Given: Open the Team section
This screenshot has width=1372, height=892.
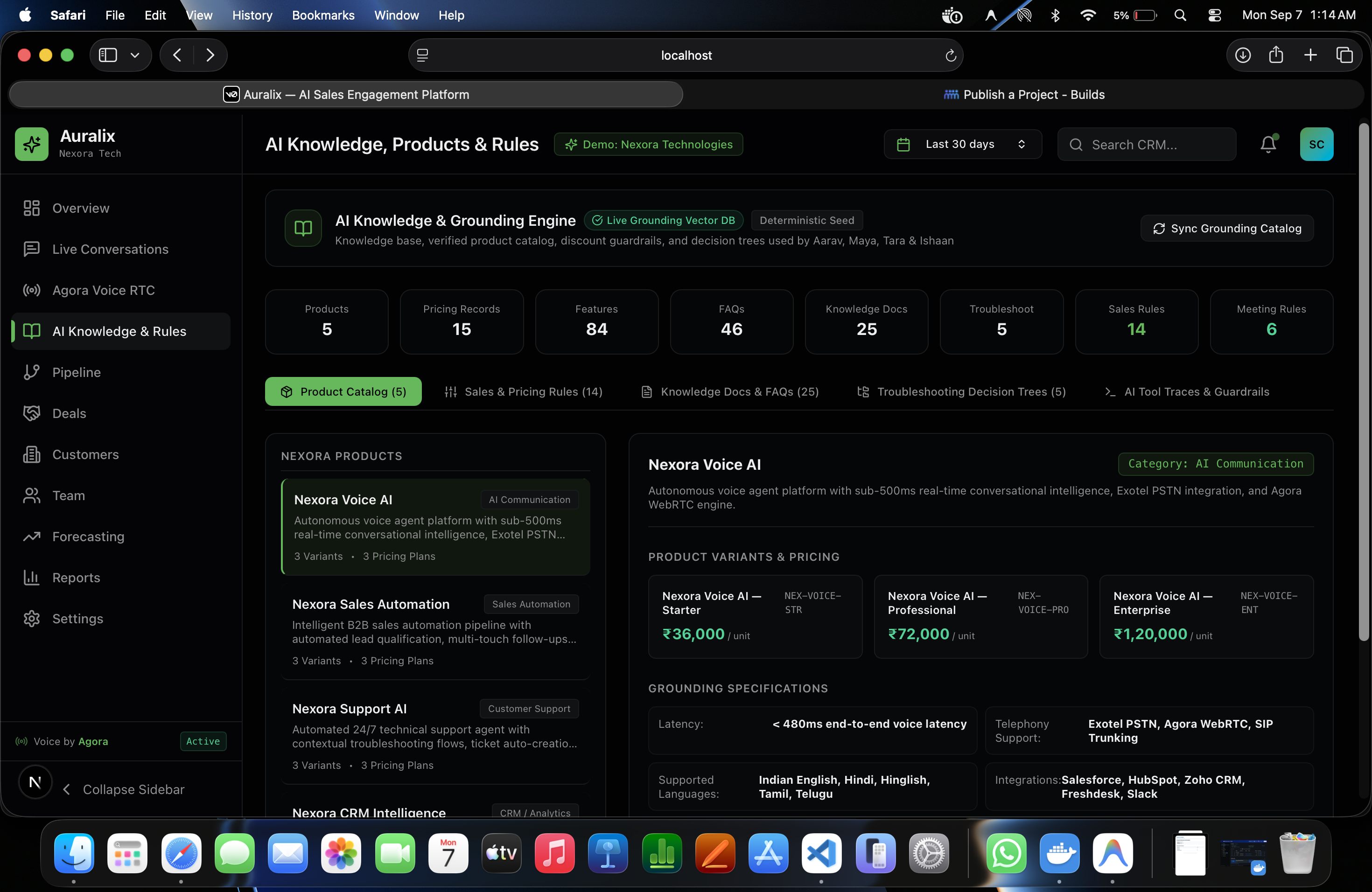Looking at the screenshot, I should pyautogui.click(x=121, y=495).
